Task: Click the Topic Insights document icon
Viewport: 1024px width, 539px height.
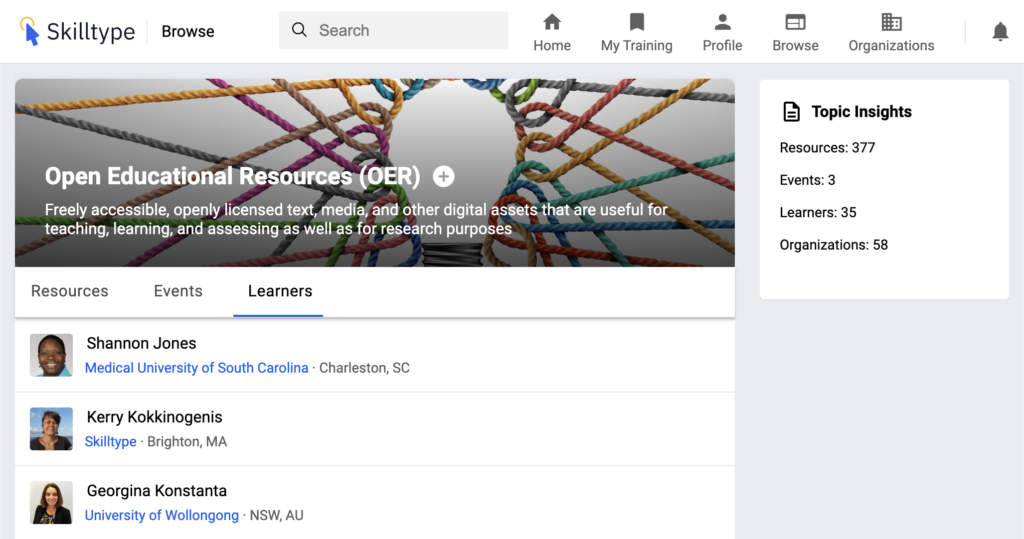Action: click(x=791, y=112)
